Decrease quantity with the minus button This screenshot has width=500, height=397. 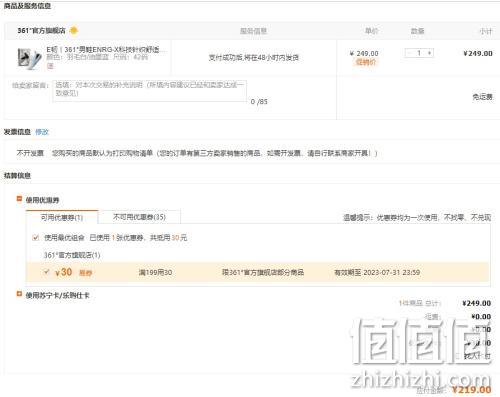tap(410, 53)
